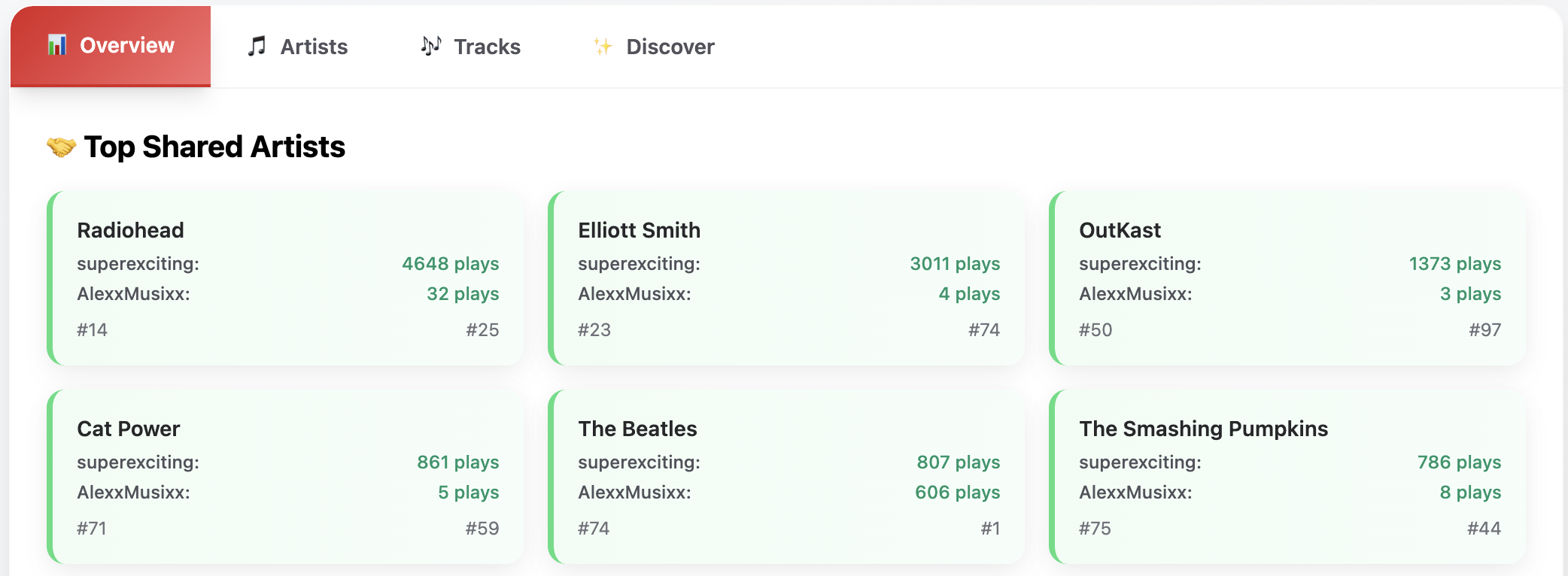Image resolution: width=1568 pixels, height=576 pixels.
Task: Click the bar chart icon on Overview tab
Action: (57, 45)
